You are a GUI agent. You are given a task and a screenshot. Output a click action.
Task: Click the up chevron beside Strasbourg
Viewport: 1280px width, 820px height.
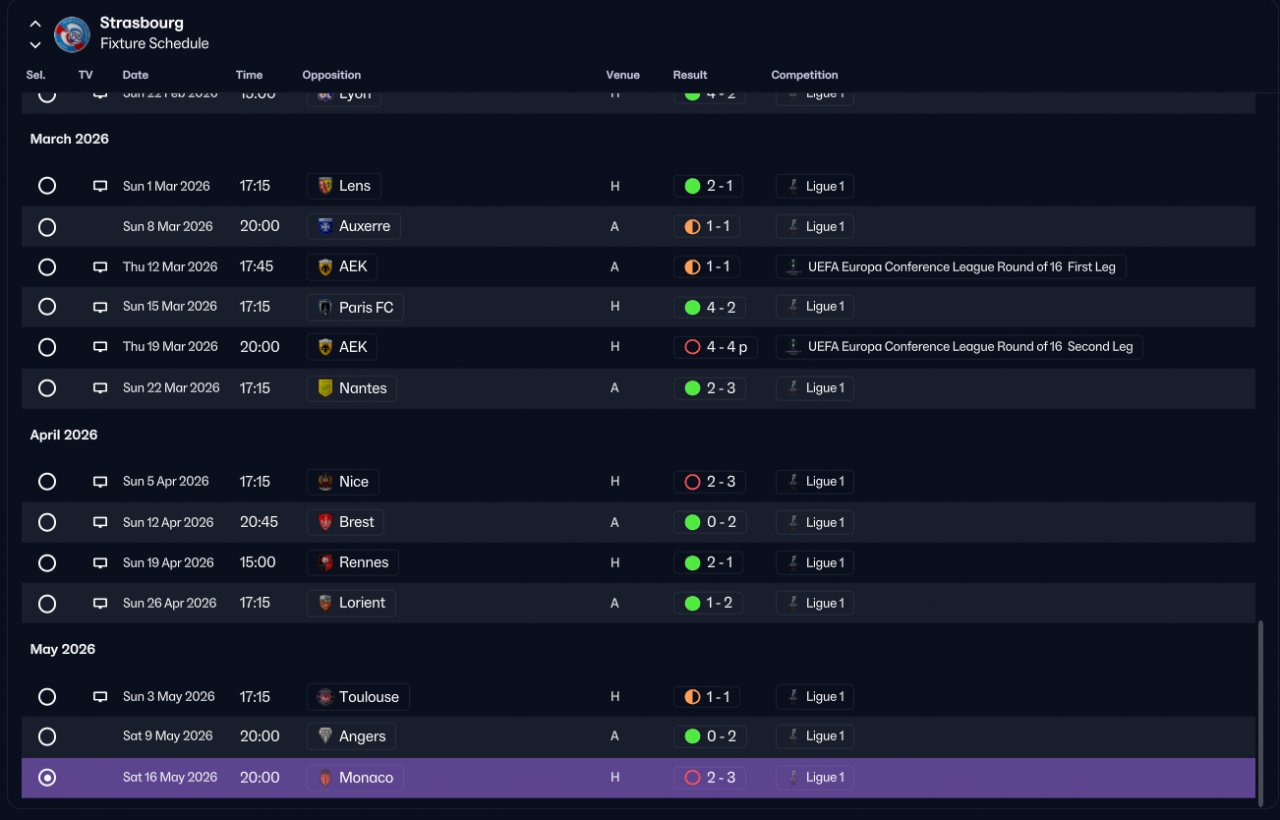(36, 24)
